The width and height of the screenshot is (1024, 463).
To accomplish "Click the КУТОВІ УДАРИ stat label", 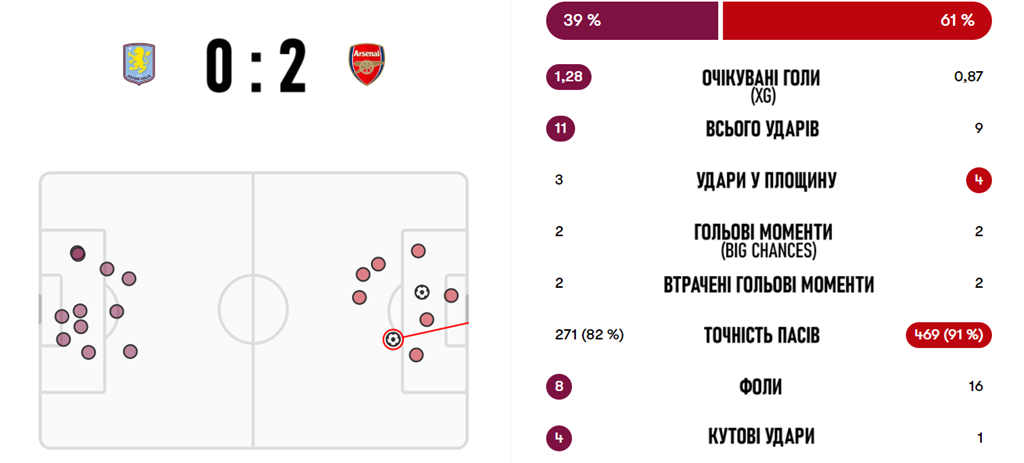I will tap(761, 437).
